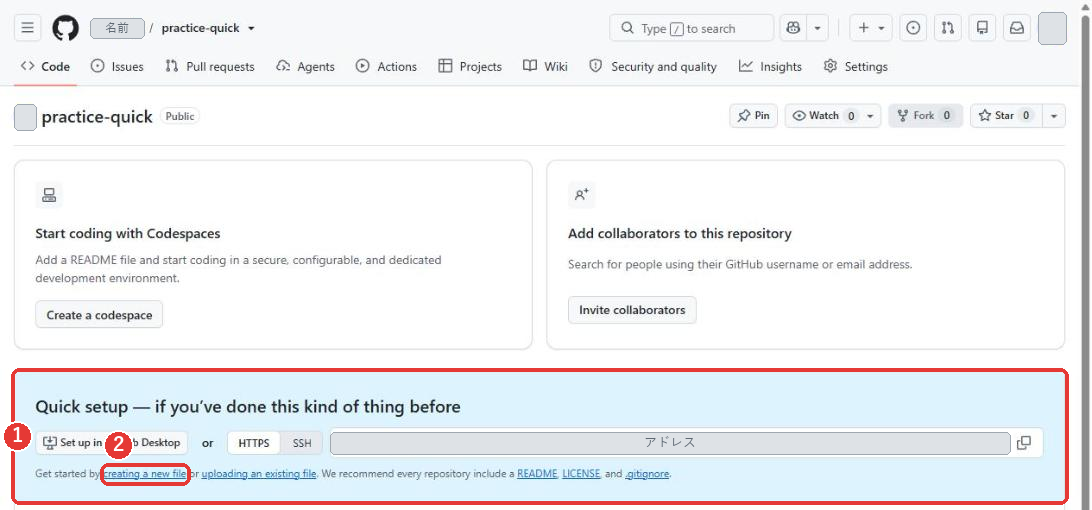Switch to the Wiki tab

[x=545, y=66]
